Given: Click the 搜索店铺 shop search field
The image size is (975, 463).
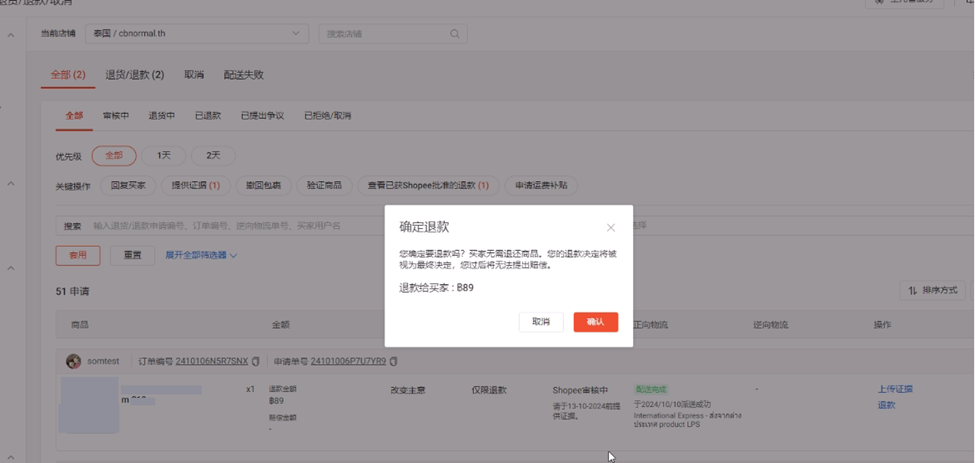Looking at the screenshot, I should 385,34.
